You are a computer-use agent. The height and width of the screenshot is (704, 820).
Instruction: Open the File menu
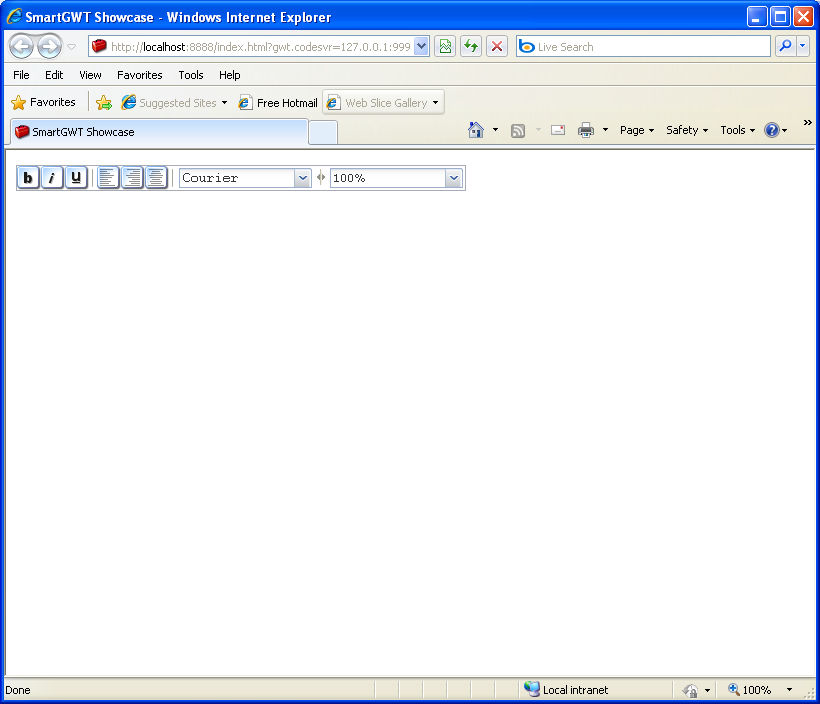[21, 75]
